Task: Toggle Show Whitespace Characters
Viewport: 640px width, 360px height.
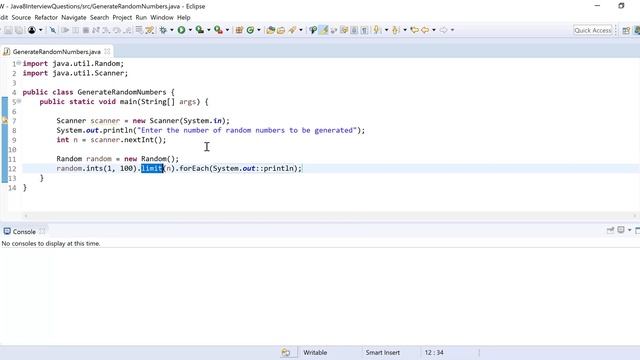Action: pyautogui.click(x=364, y=30)
